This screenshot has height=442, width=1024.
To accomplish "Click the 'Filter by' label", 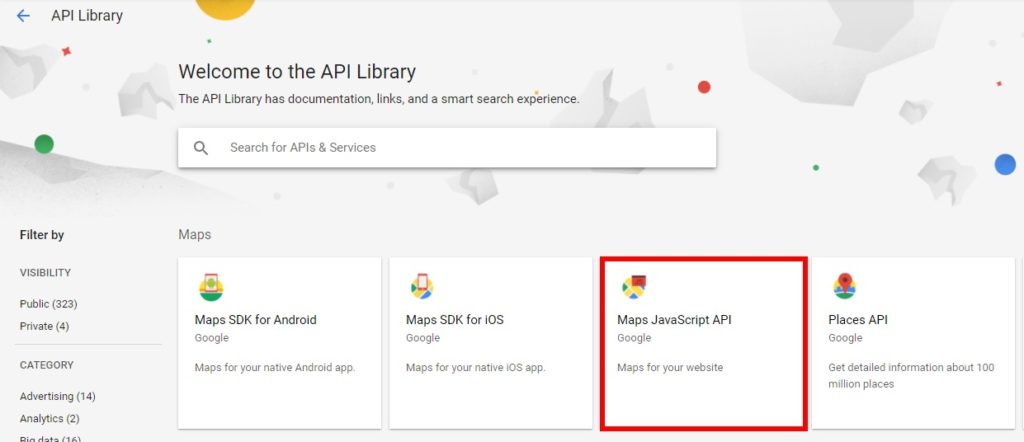I will [42, 235].
